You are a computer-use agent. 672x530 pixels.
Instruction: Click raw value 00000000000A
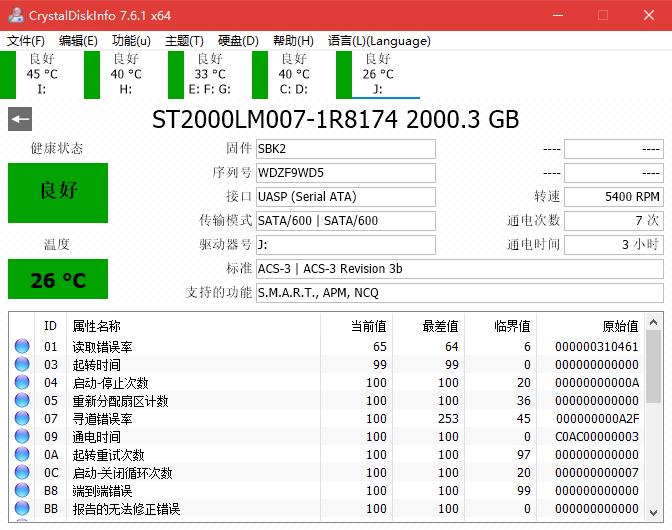[597, 382]
